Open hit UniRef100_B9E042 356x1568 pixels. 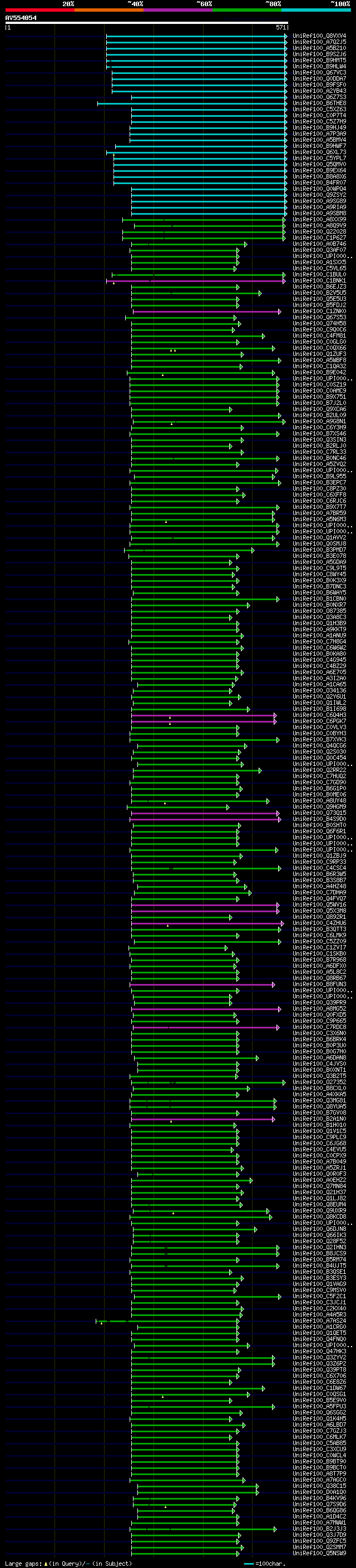(319, 373)
